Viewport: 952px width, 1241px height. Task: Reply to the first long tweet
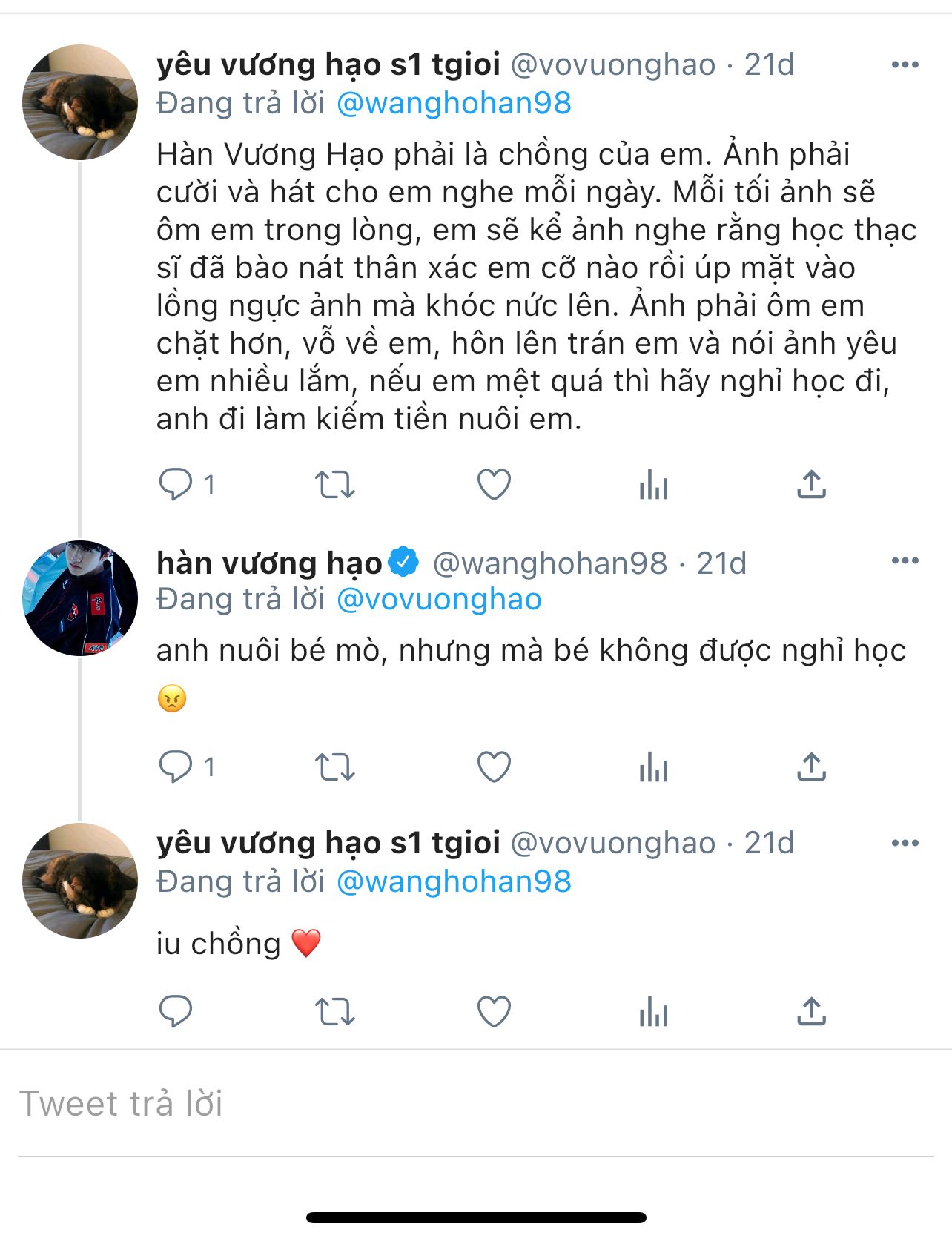tap(176, 485)
